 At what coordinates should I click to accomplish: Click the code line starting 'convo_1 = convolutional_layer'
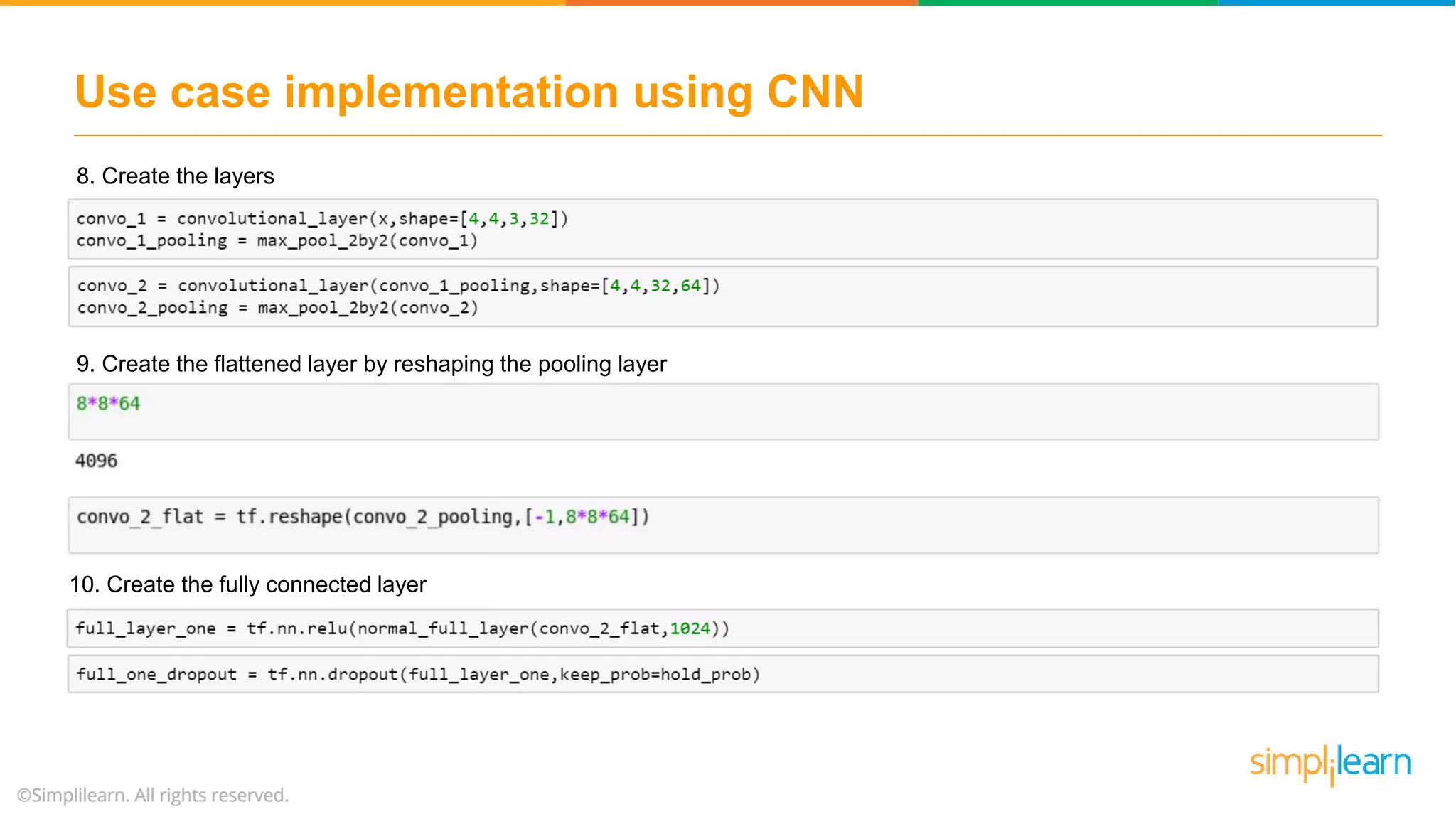point(322,218)
